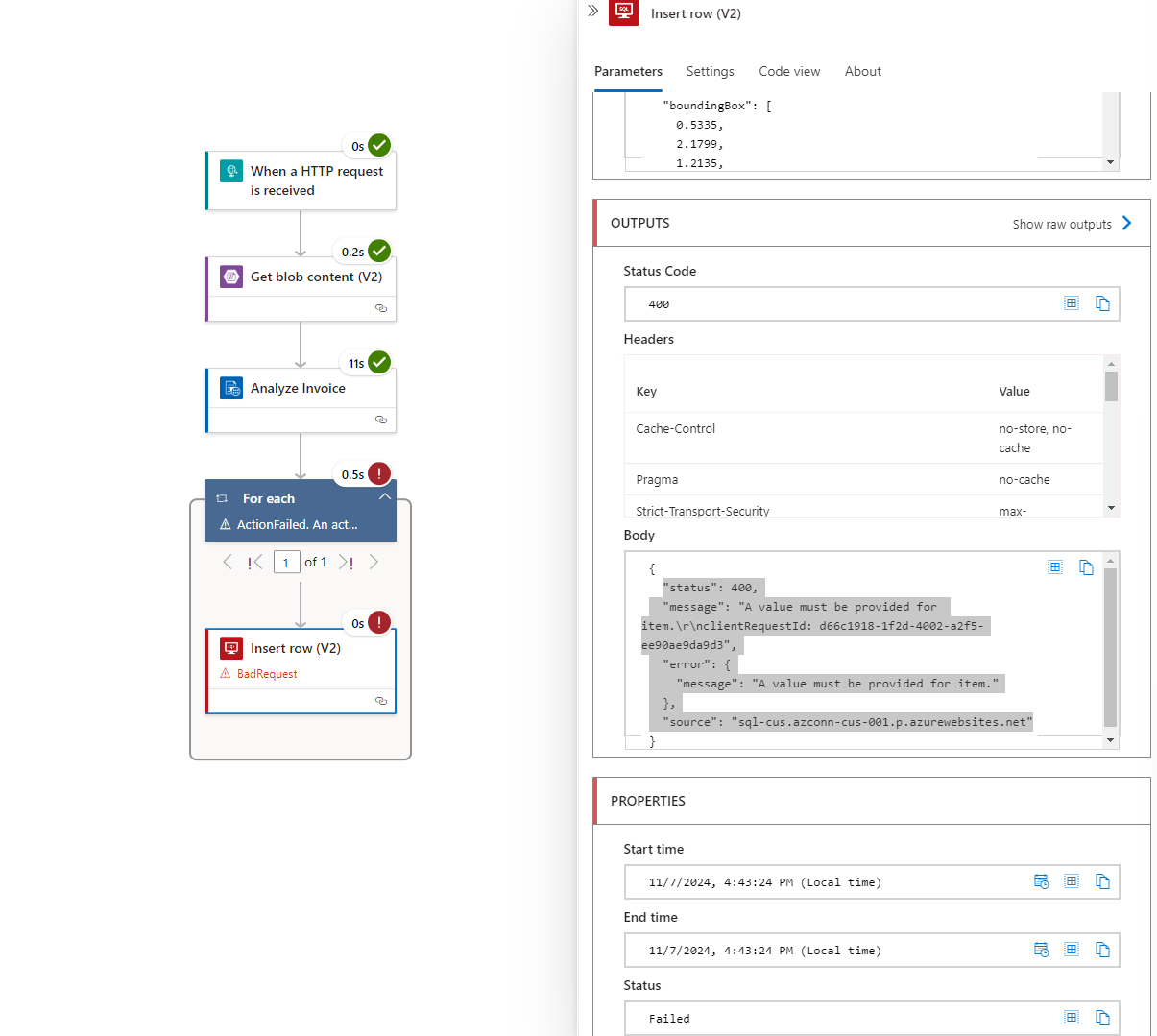Click the warning icon next to BadRequest
The height and width of the screenshot is (1036, 1157).
(226, 674)
